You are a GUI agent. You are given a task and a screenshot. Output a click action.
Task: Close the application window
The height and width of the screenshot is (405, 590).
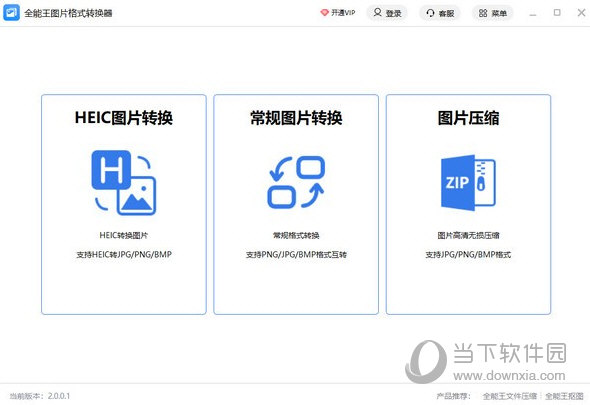tap(581, 12)
